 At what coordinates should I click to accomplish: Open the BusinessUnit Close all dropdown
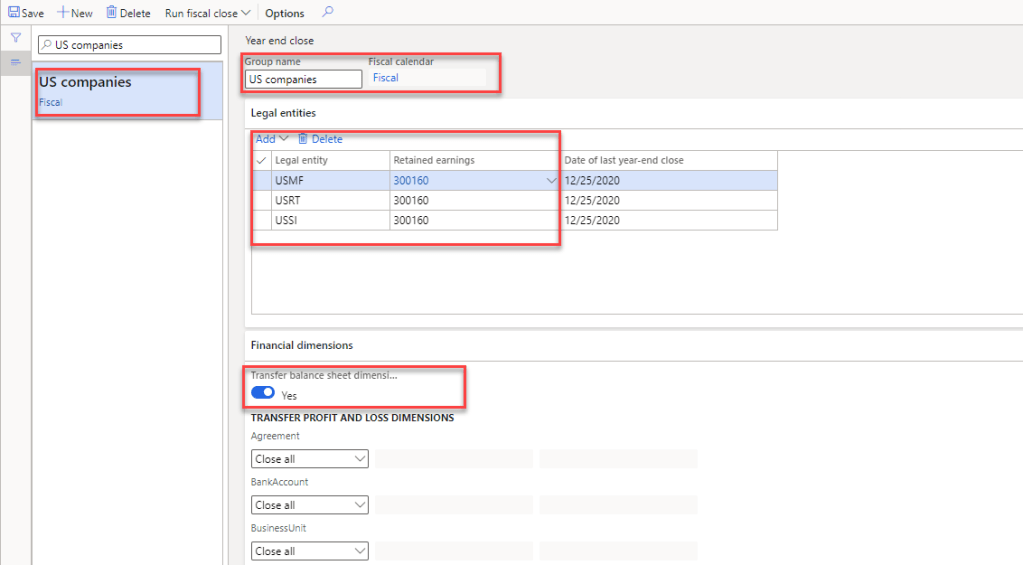point(309,551)
